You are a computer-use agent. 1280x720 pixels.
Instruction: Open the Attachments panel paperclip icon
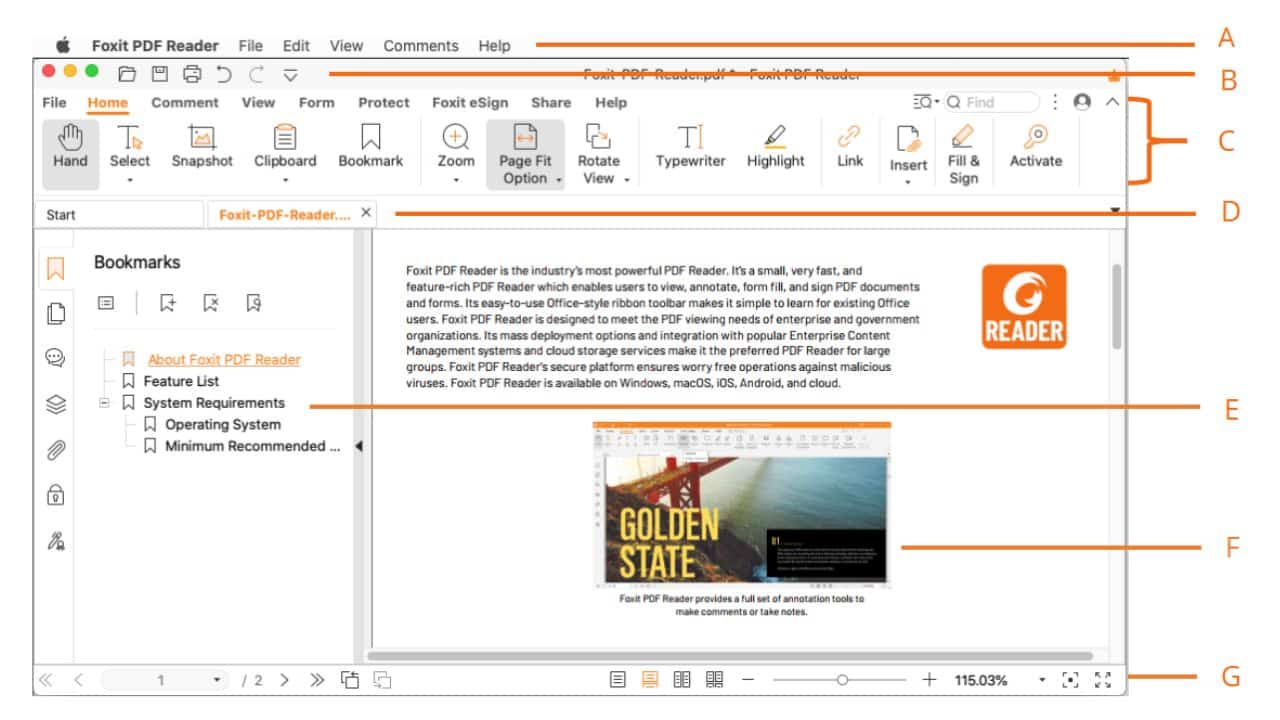click(x=56, y=451)
